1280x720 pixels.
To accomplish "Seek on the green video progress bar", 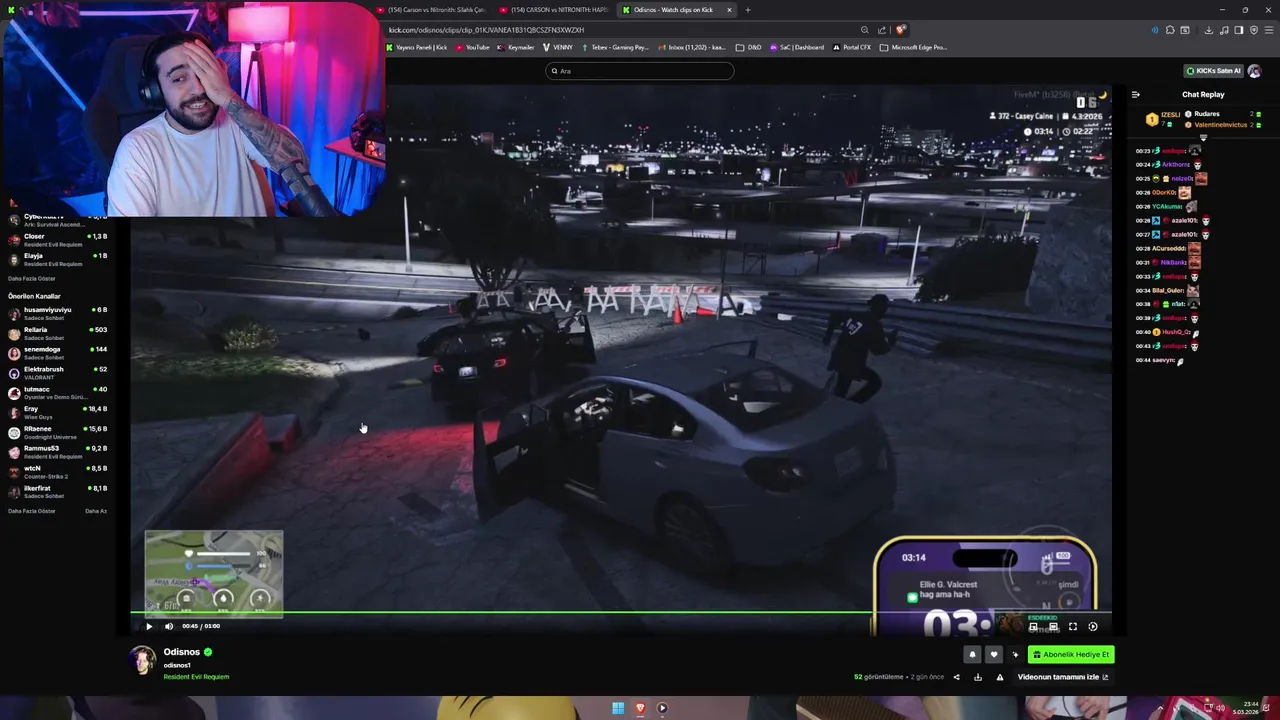I will pyautogui.click(x=620, y=612).
